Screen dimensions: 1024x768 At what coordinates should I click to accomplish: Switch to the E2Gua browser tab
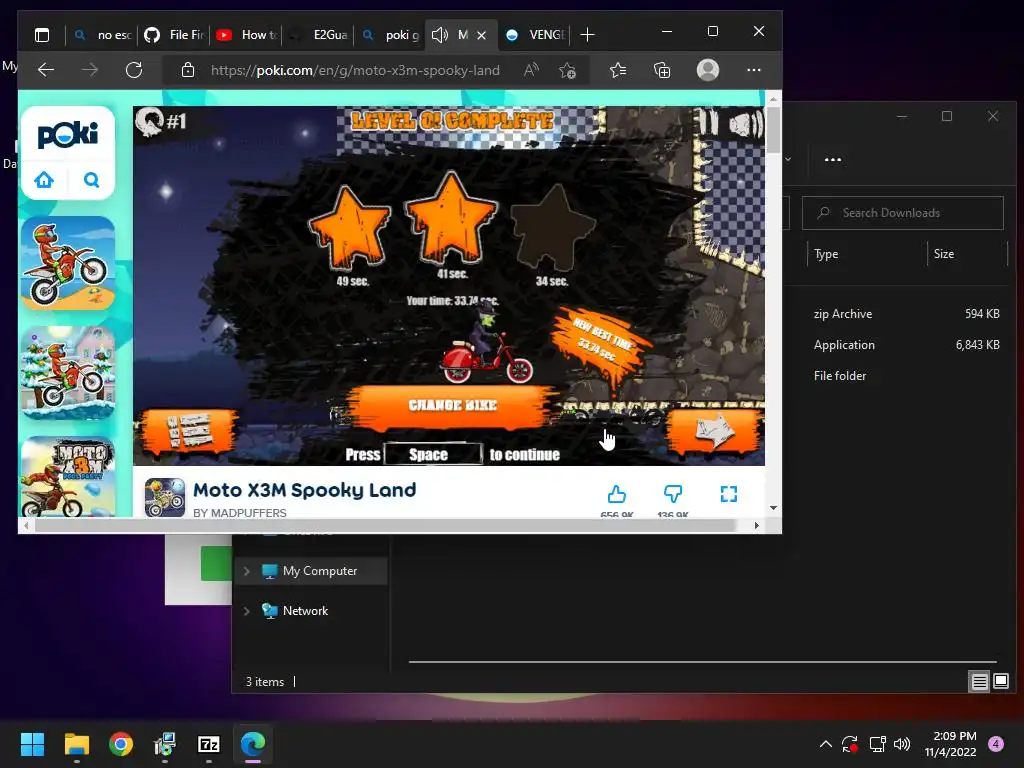[317, 35]
